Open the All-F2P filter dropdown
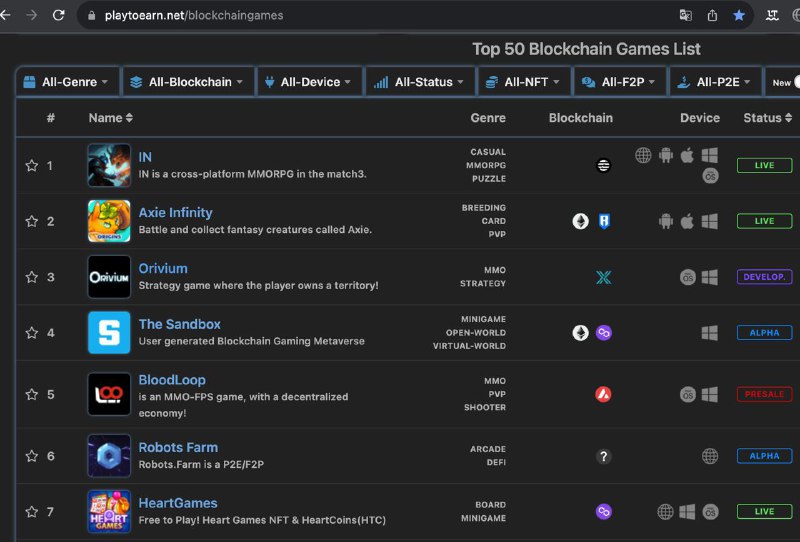This screenshot has width=800, height=542. pos(620,82)
